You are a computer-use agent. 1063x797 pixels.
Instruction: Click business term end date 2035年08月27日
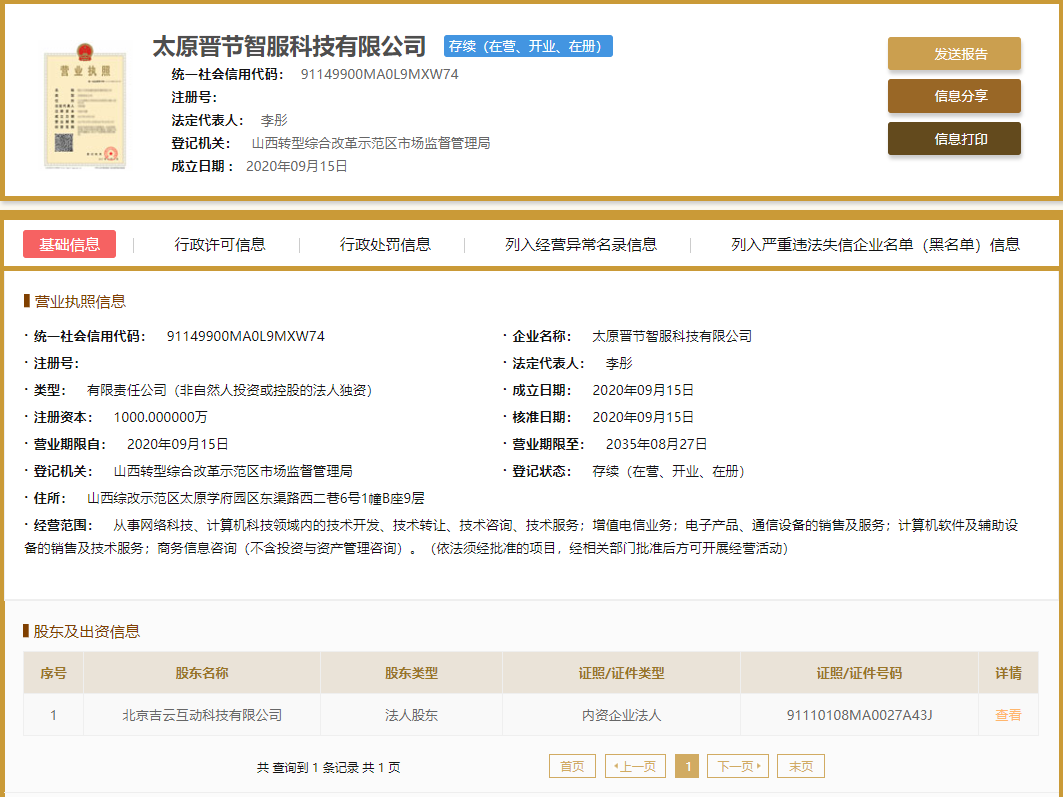[x=656, y=445]
